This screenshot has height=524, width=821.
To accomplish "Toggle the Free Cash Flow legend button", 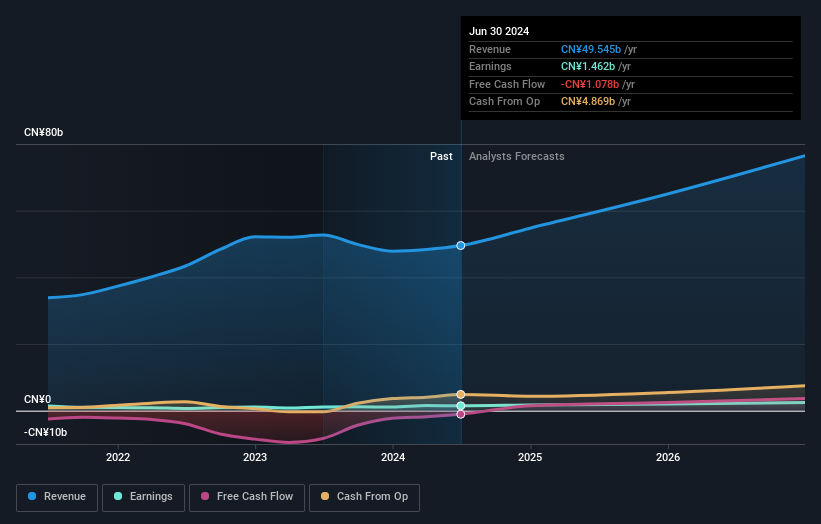I will click(247, 497).
